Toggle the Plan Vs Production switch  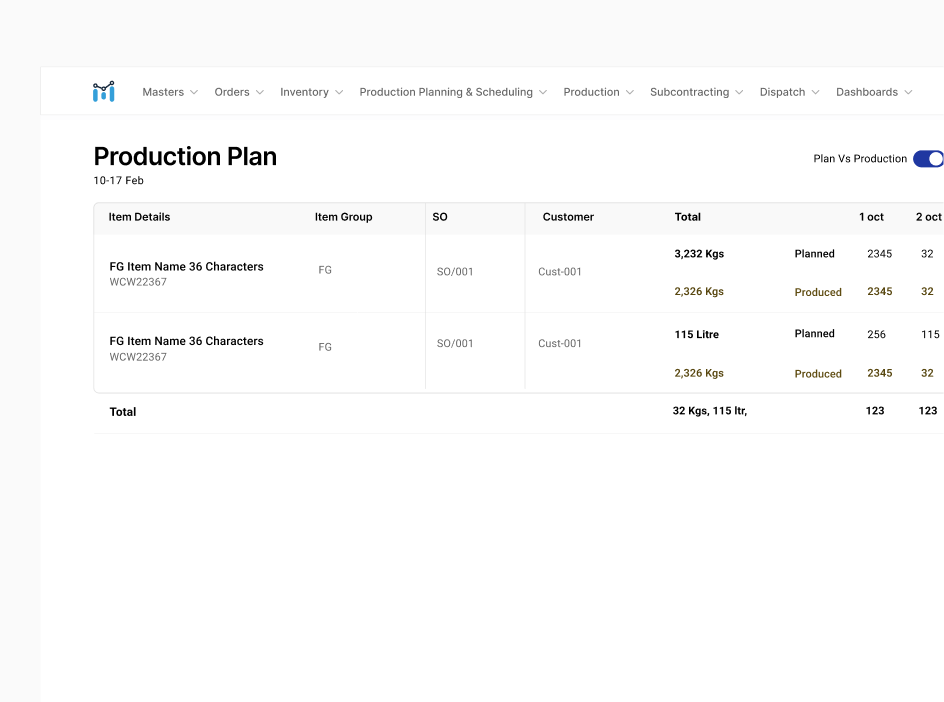[x=928, y=159]
